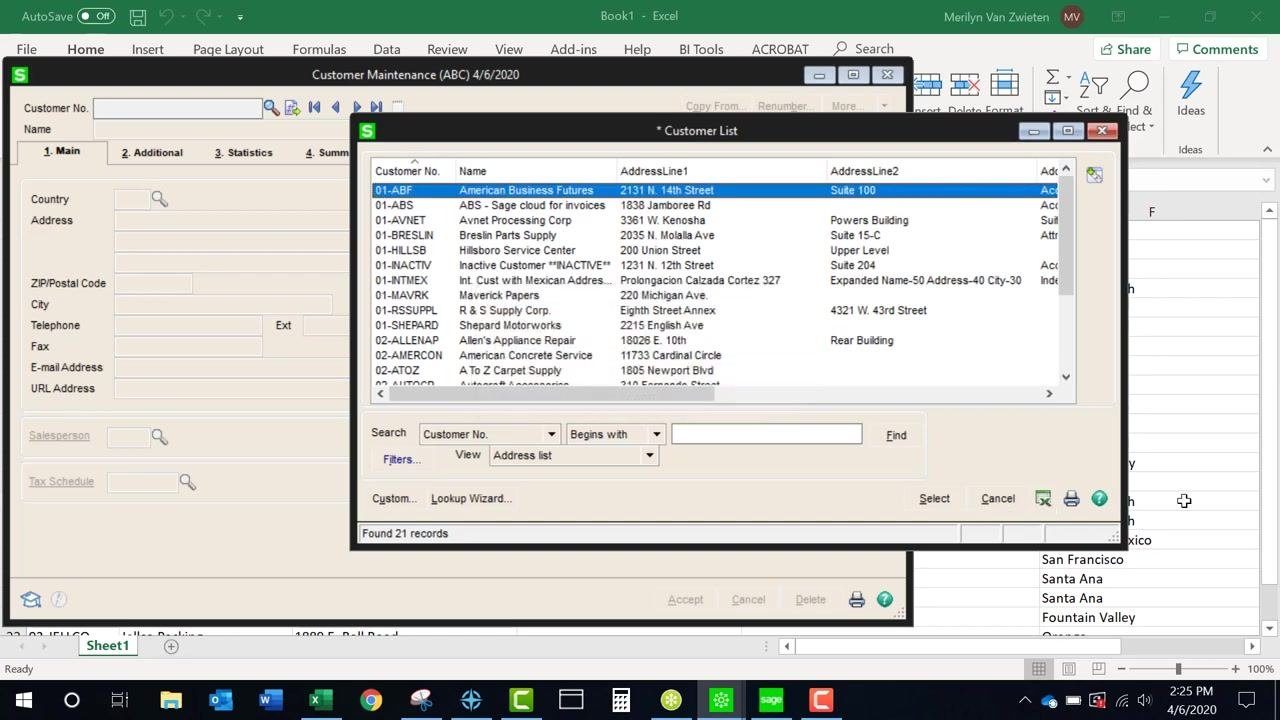The height and width of the screenshot is (720, 1280).
Task: Open the Begins with operator dropdown
Action: click(657, 434)
